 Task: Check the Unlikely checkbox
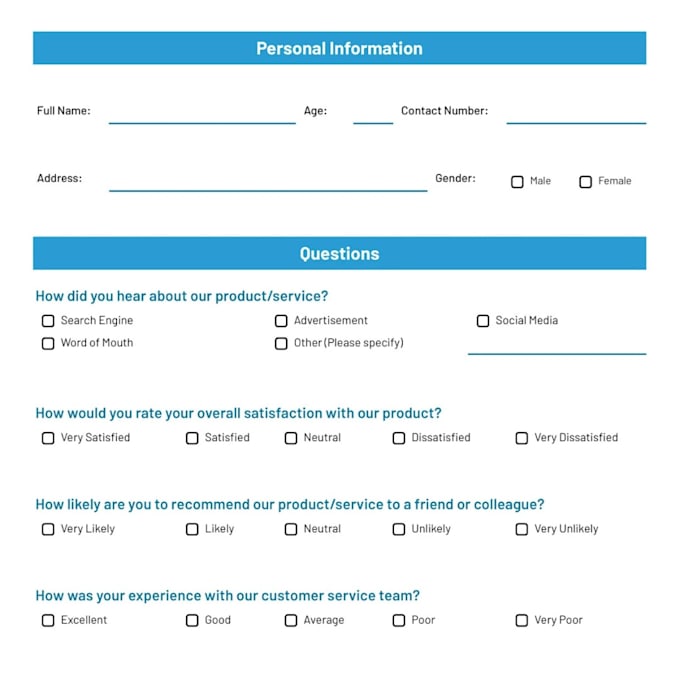pos(399,529)
